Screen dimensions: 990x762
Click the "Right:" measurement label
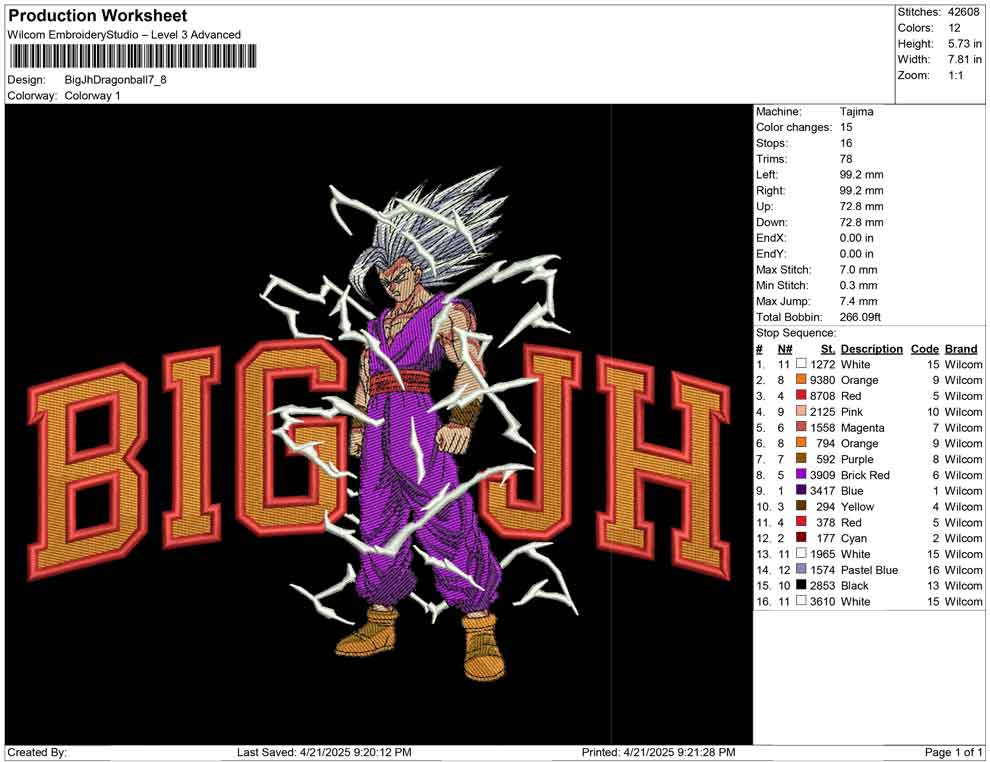pyautogui.click(x=771, y=190)
